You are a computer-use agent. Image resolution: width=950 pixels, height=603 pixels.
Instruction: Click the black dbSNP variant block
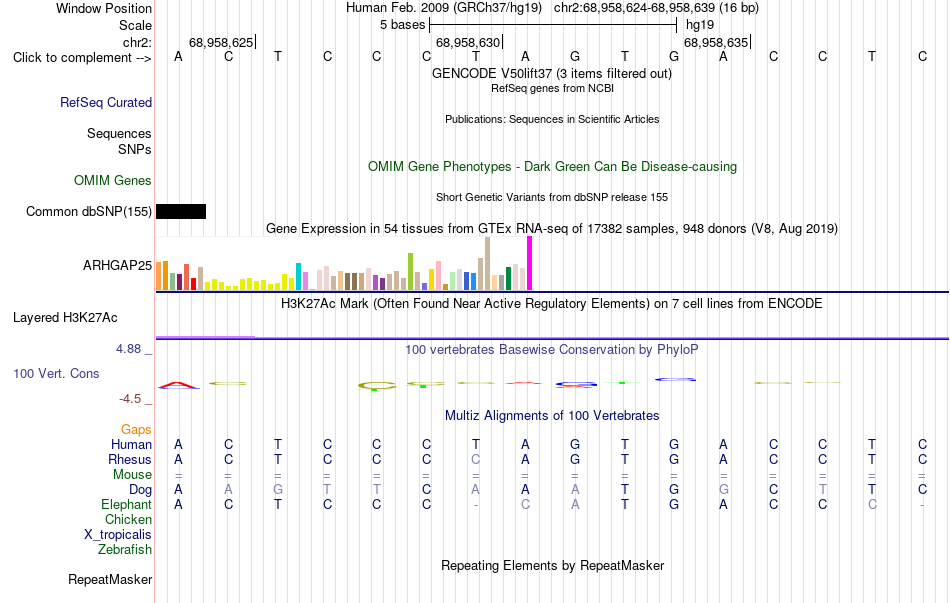[x=181, y=212]
